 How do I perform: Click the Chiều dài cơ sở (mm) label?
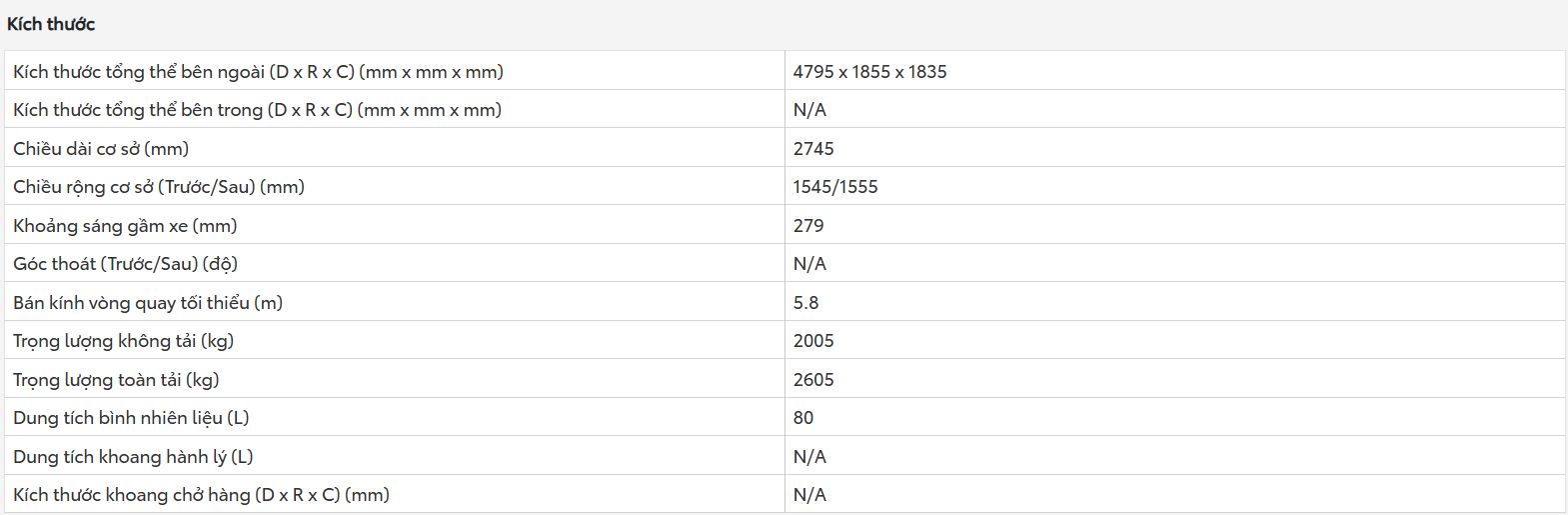tap(101, 149)
